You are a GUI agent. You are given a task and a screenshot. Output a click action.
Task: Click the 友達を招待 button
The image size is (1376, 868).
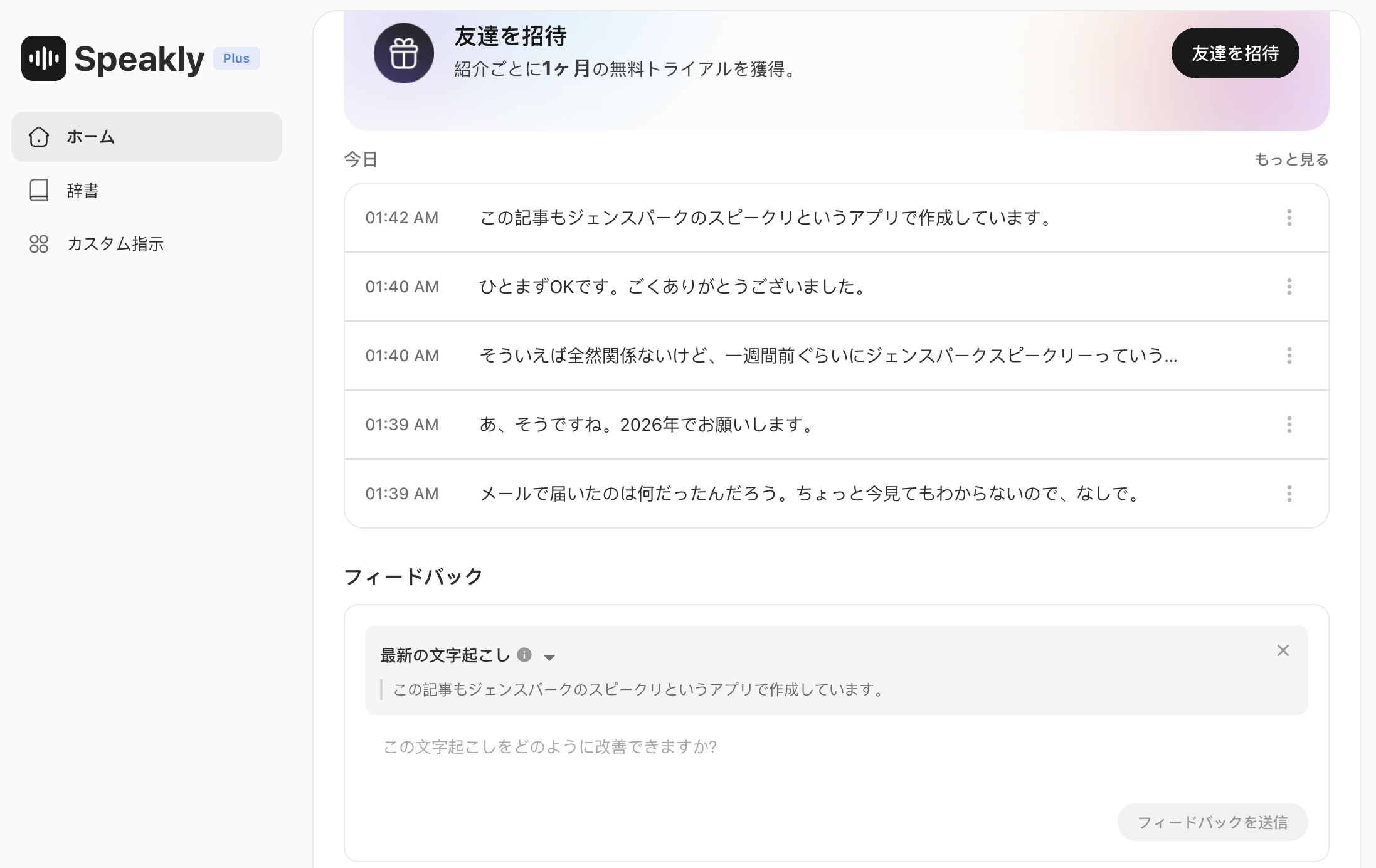(1234, 53)
